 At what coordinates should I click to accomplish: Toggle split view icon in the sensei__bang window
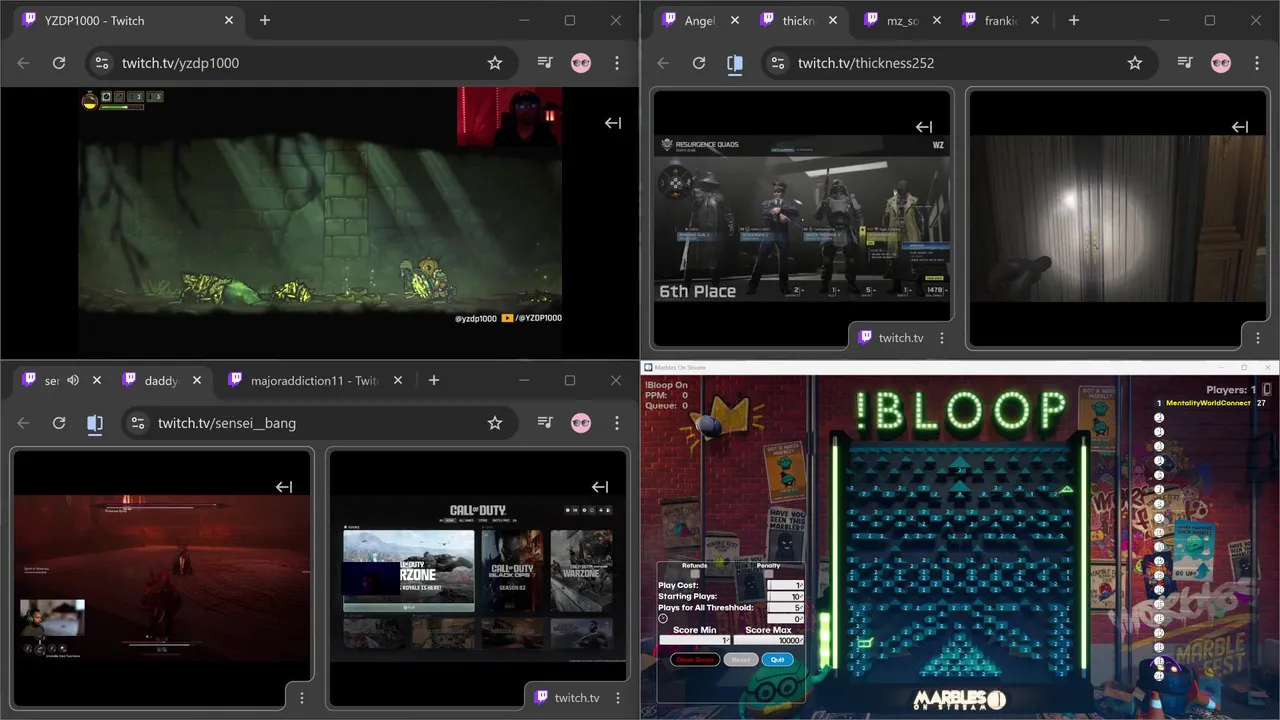[95, 423]
